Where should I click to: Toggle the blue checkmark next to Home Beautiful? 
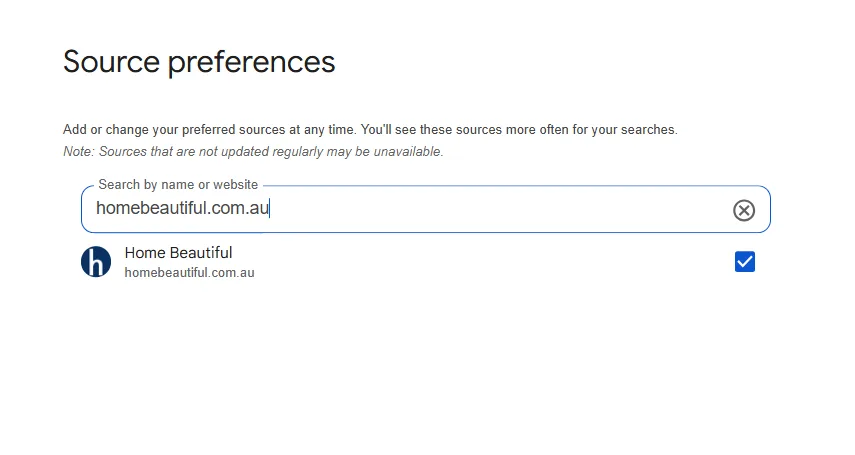click(744, 262)
